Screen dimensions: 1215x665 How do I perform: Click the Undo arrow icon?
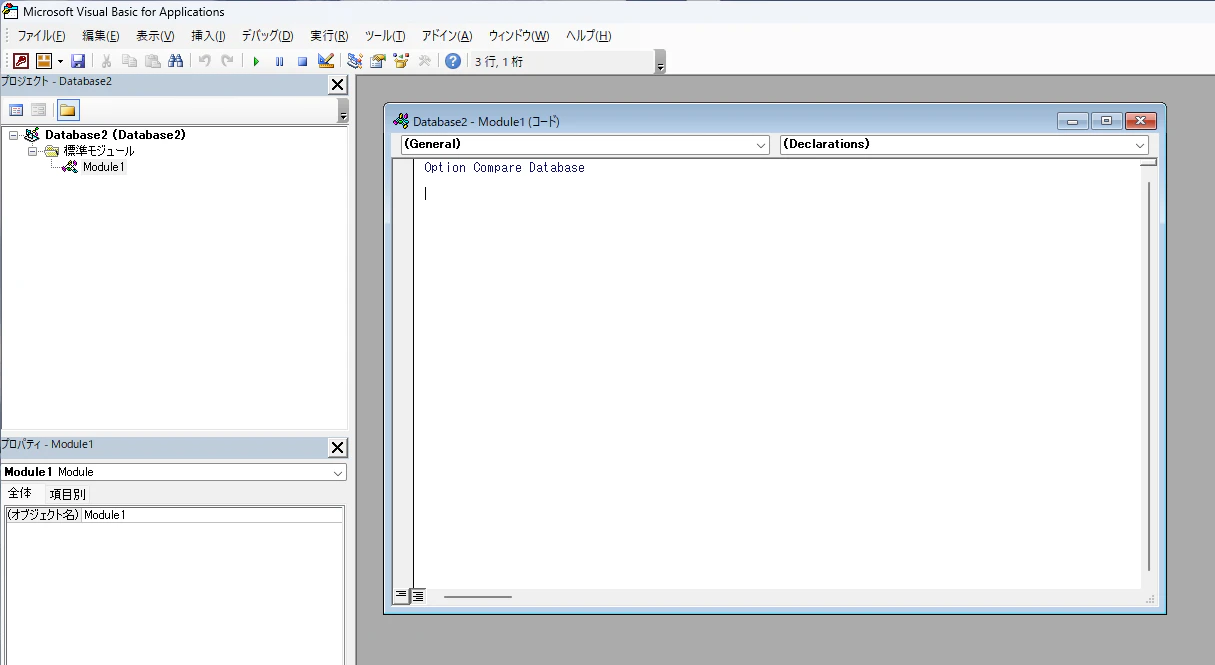pyautogui.click(x=204, y=61)
